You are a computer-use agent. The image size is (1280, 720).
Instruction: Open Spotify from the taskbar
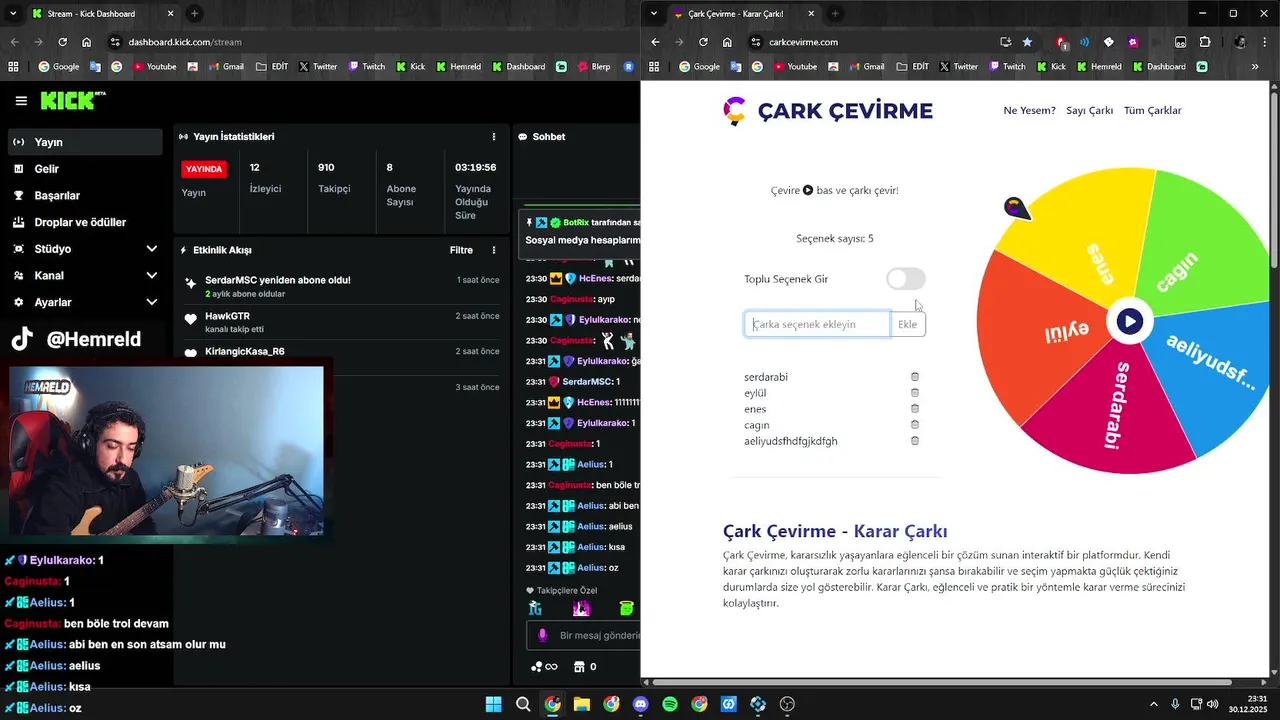[670, 704]
